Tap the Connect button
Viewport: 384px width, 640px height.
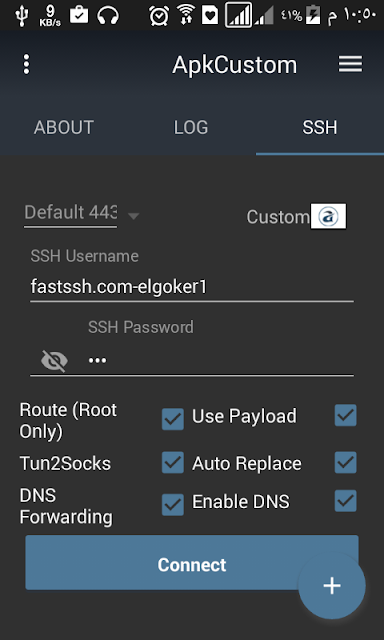192,562
